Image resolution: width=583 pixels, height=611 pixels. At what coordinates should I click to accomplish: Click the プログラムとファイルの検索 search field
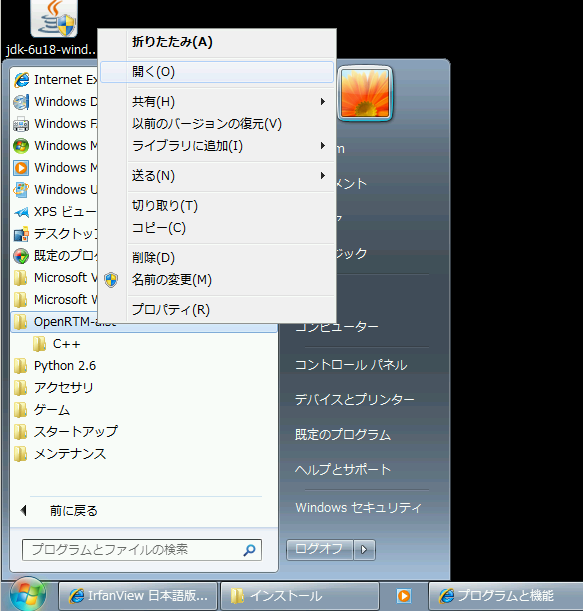pos(142,550)
